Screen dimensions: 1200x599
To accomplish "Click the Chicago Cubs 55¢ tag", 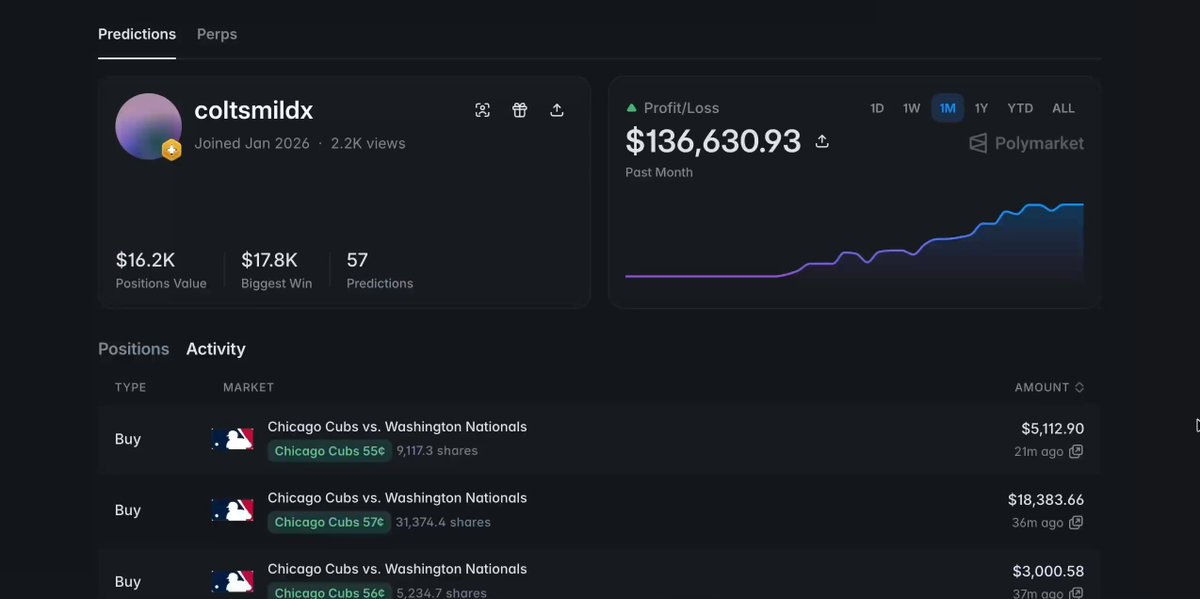I will (330, 451).
